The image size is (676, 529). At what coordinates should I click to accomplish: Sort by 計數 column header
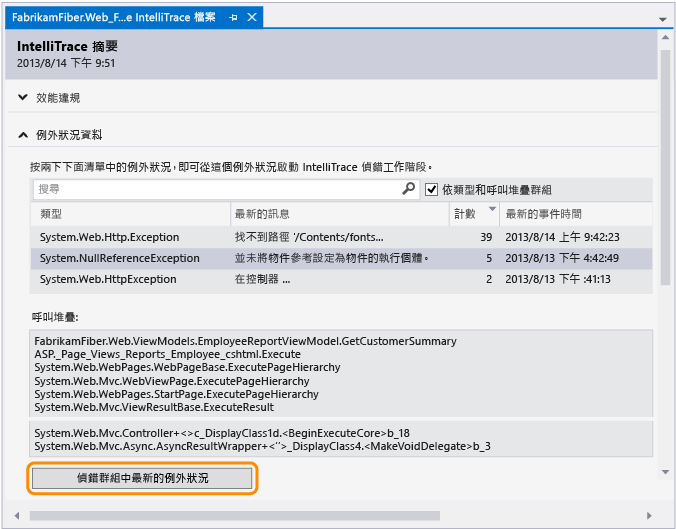pyautogui.click(x=474, y=214)
